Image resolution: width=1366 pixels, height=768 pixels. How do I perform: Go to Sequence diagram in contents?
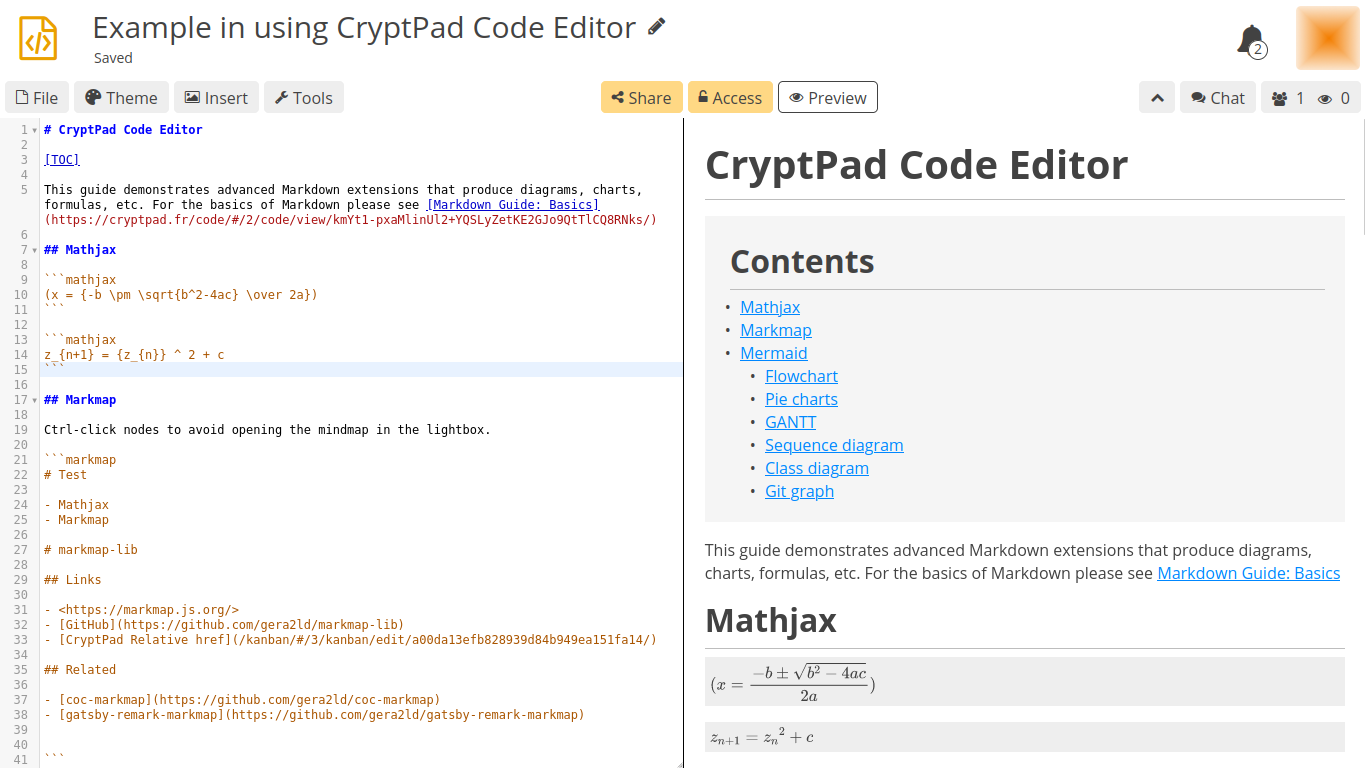(834, 445)
